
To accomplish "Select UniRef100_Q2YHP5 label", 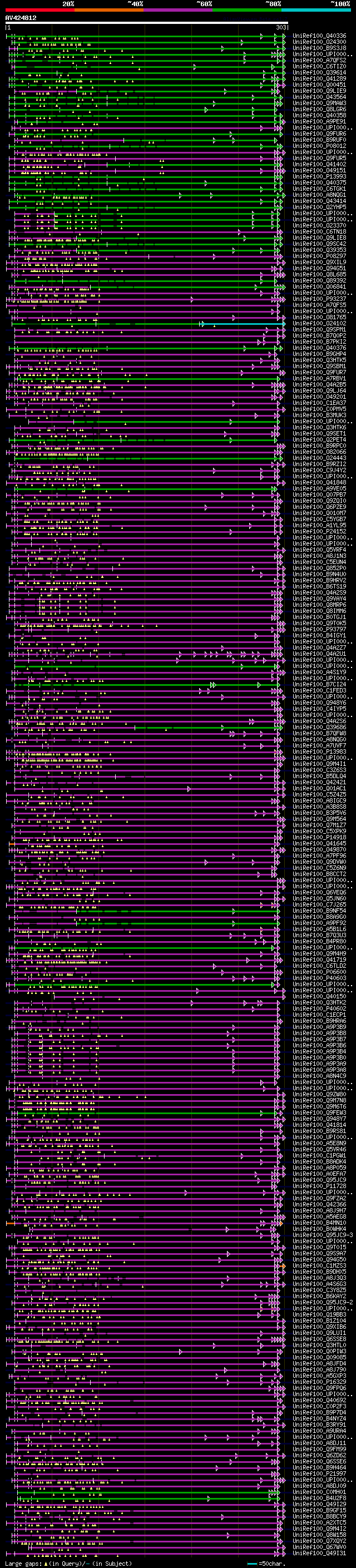I will pos(319,207).
